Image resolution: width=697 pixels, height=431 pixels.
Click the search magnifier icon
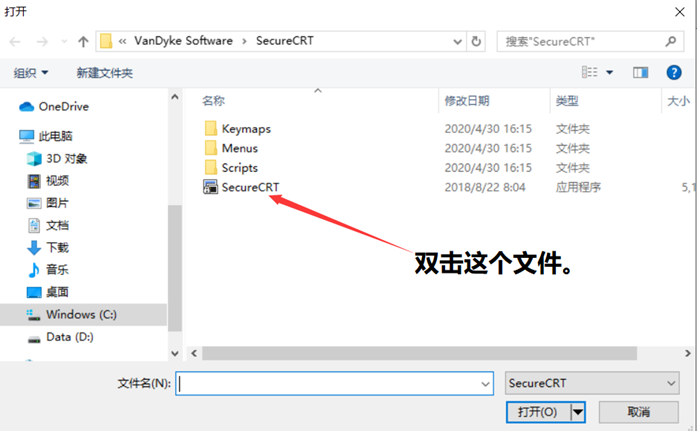click(671, 41)
